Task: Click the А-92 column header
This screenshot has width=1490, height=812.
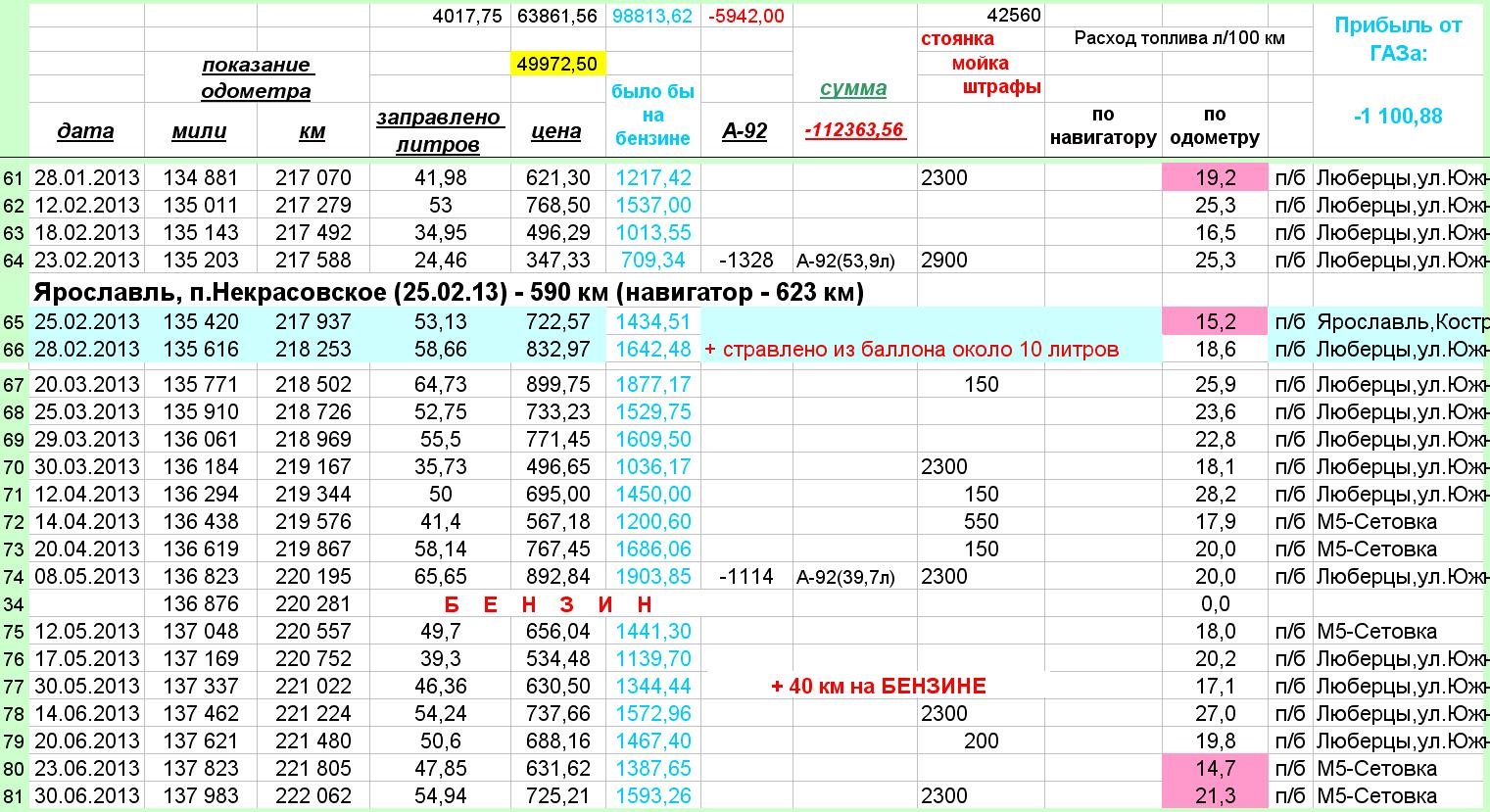Action: click(745, 131)
